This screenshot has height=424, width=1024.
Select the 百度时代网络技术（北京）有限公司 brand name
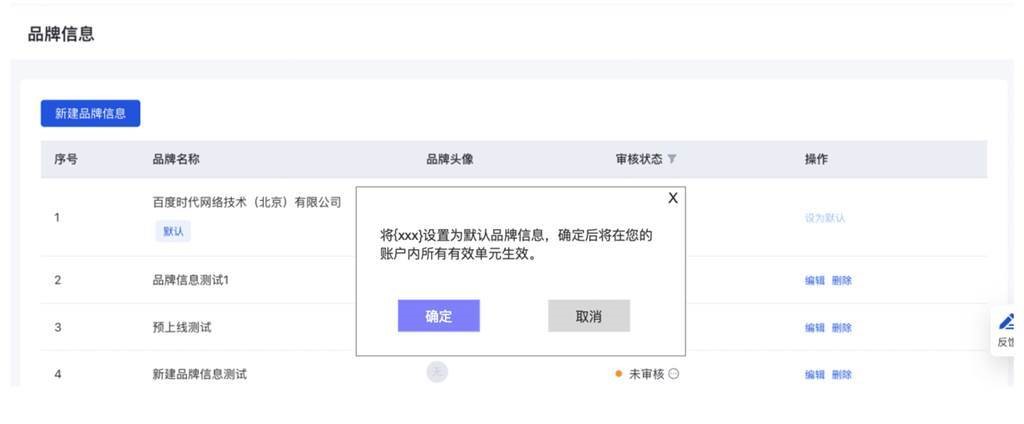[x=246, y=203]
